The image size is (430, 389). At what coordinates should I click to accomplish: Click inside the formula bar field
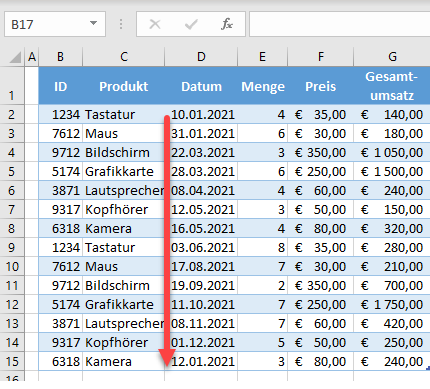[x=340, y=24]
